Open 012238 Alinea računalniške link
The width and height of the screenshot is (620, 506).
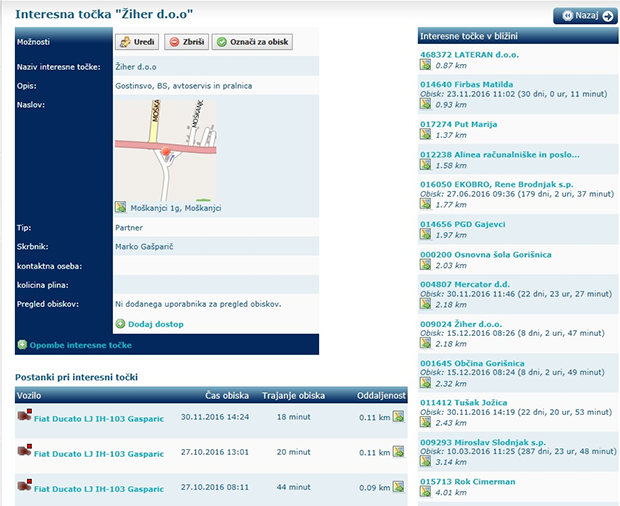pyautogui.click(x=500, y=155)
